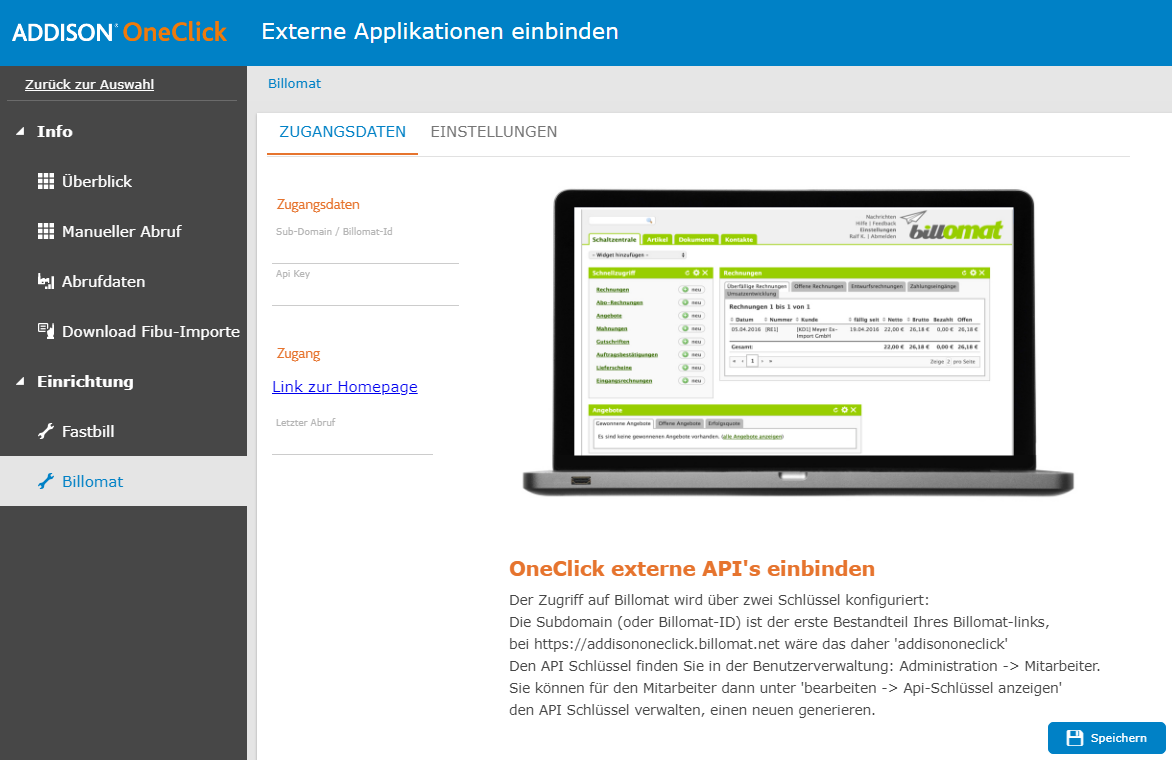
Task: Collapse the Einrichtung section arrow
Action: [20, 382]
